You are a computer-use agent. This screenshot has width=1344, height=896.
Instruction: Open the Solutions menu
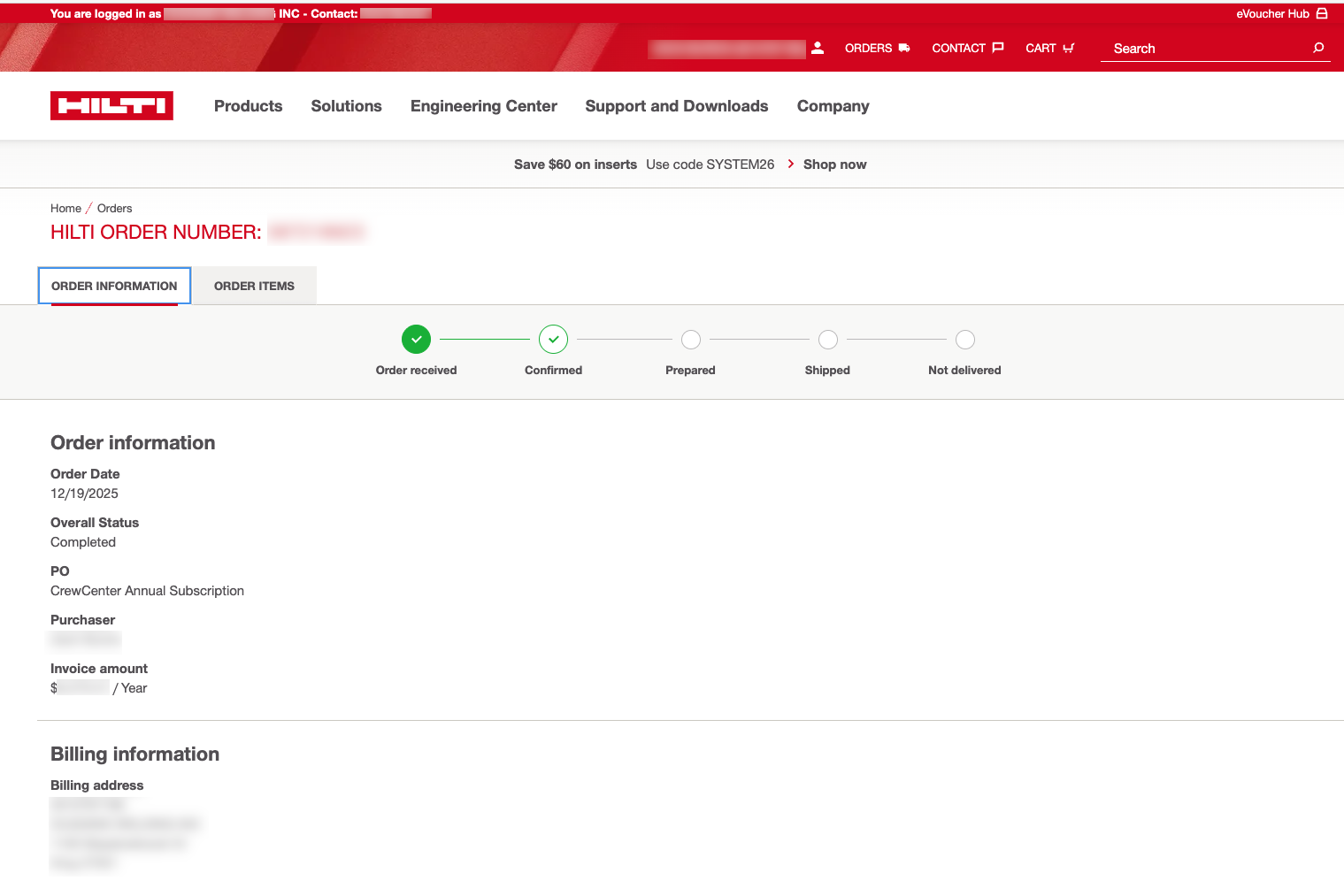(x=347, y=106)
